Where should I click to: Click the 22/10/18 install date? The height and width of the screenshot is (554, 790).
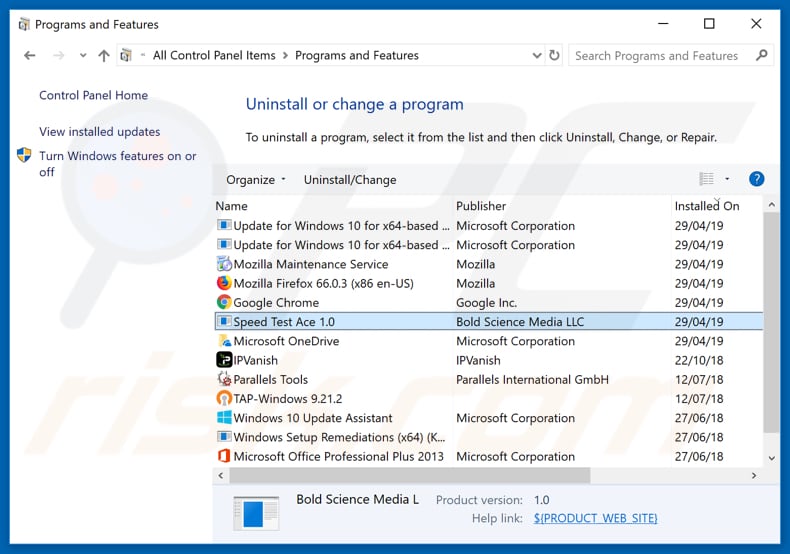[699, 360]
